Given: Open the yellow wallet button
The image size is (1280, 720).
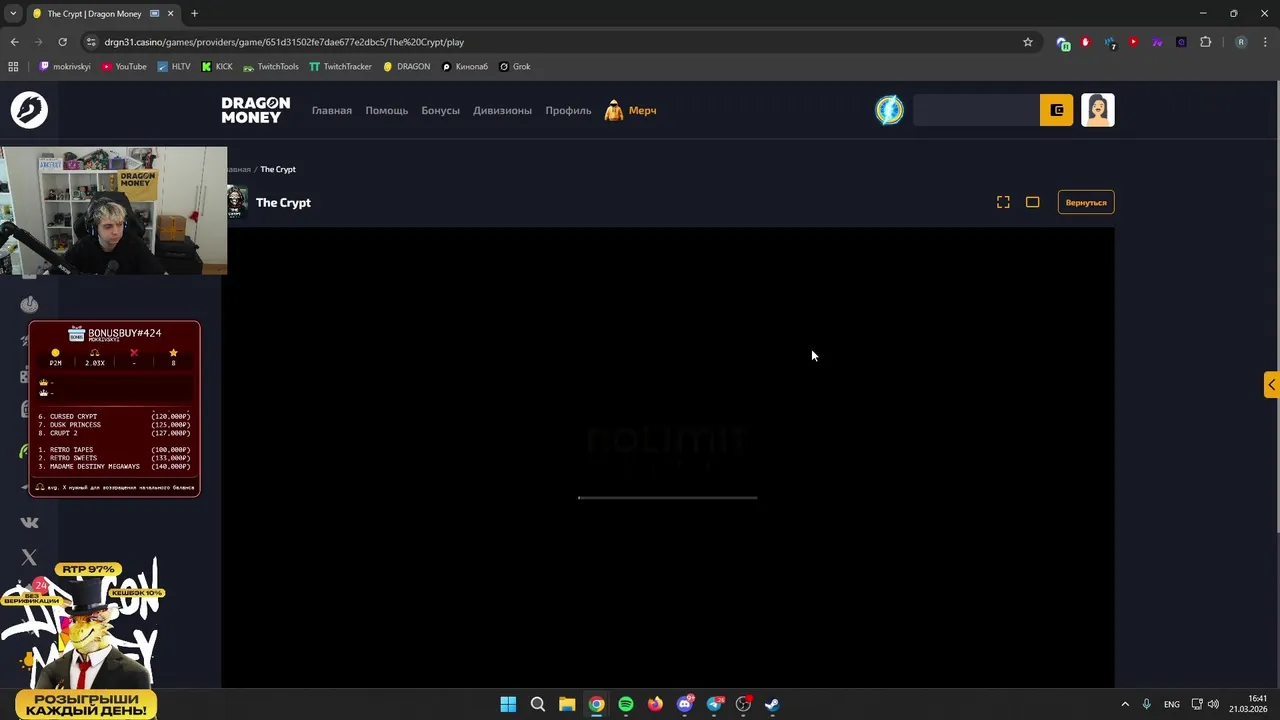Looking at the screenshot, I should click(x=1057, y=110).
